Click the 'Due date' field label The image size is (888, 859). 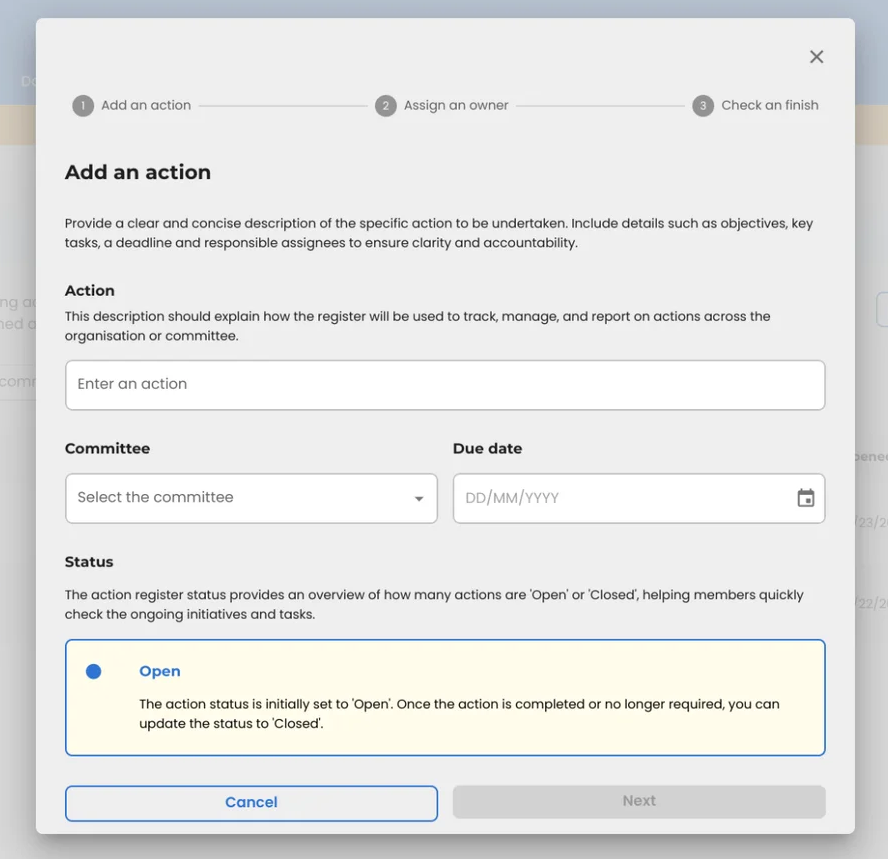487,449
